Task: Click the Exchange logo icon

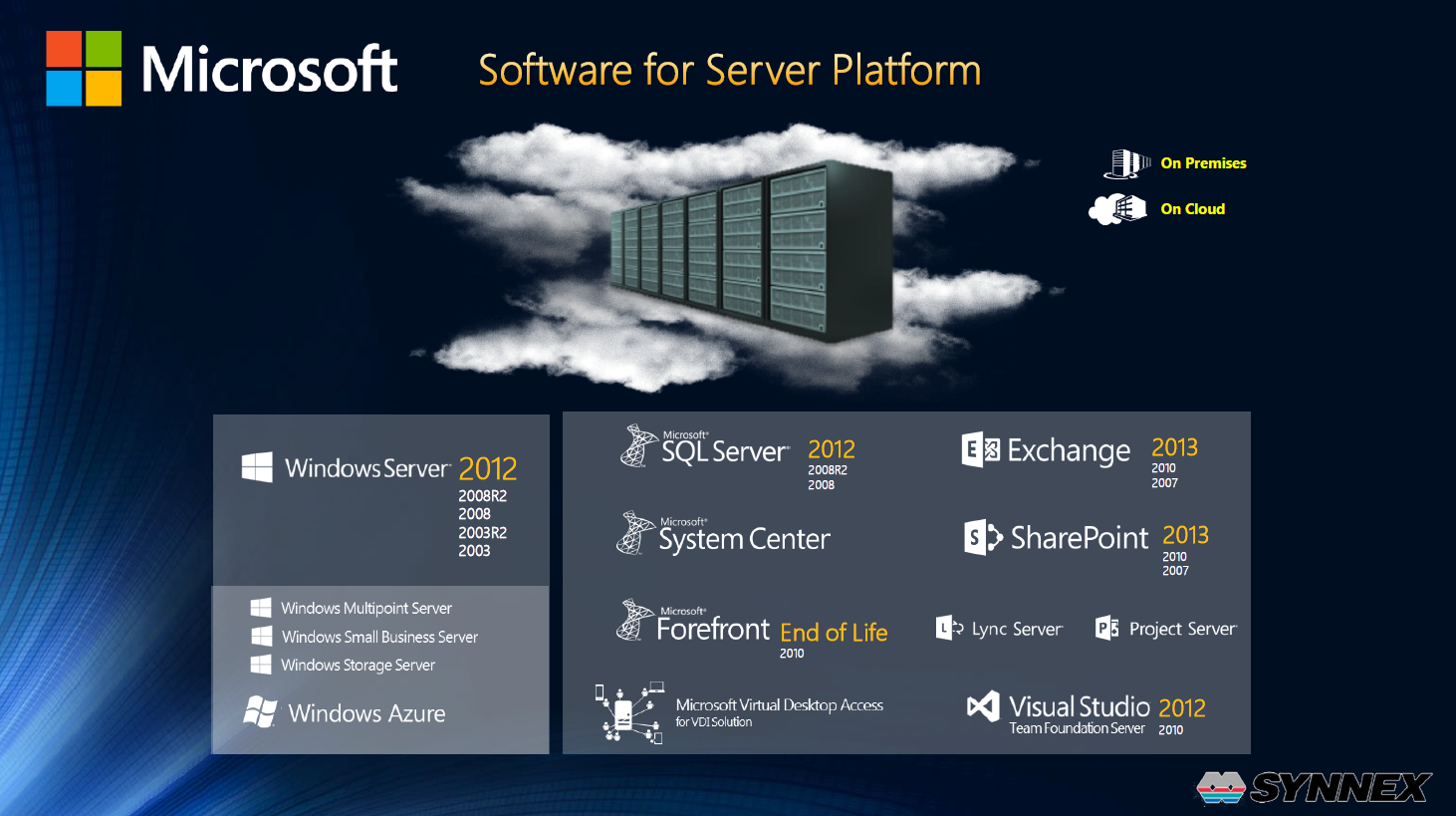Action: (981, 450)
